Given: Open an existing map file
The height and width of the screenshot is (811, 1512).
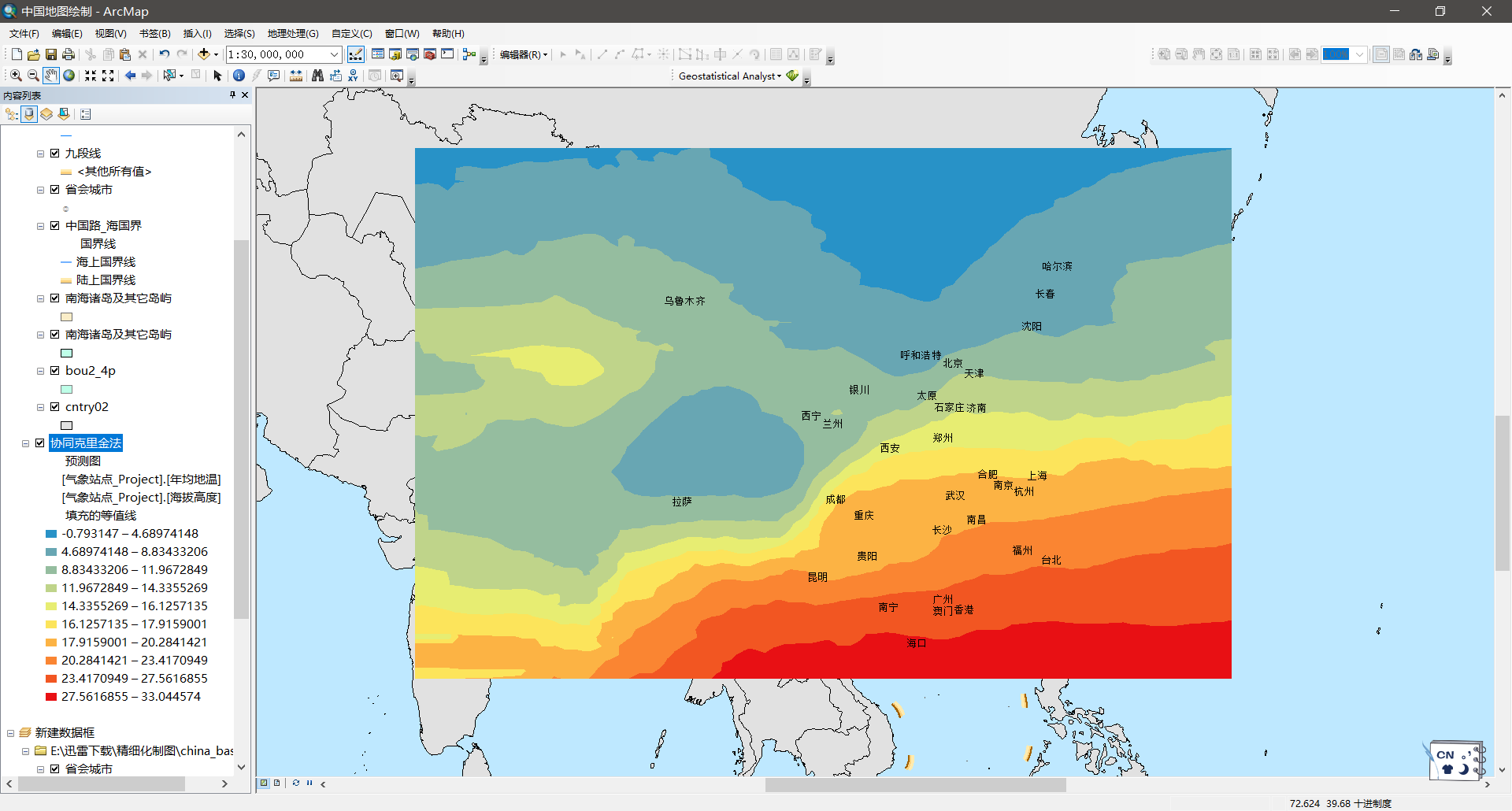Looking at the screenshot, I should click(33, 54).
